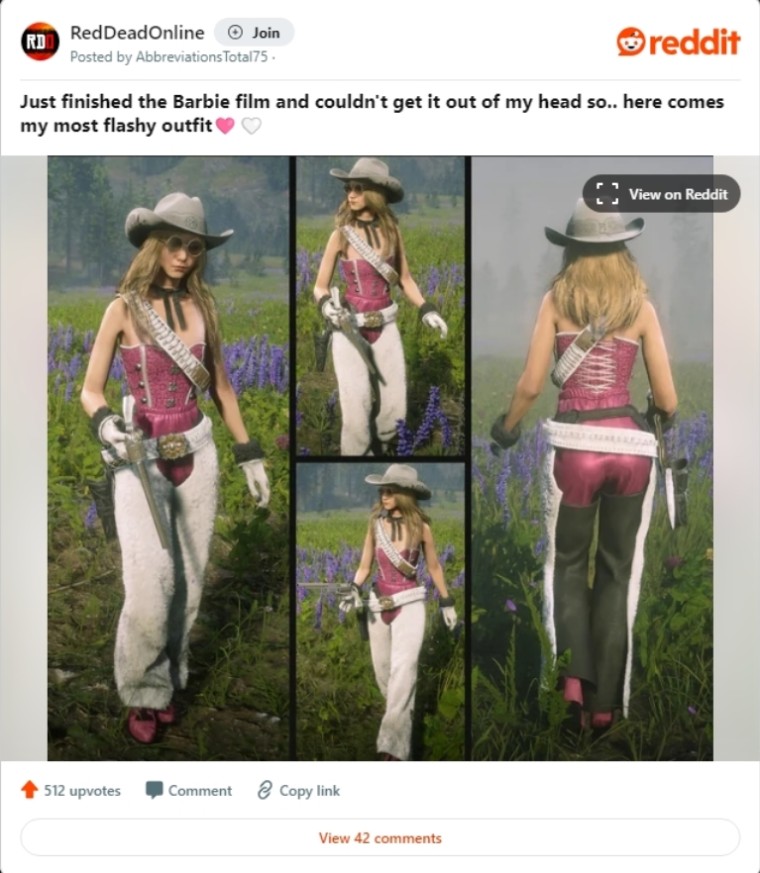Screen dimensions: 760x873
Task: Click the chain link copy icon
Action: coord(264,790)
